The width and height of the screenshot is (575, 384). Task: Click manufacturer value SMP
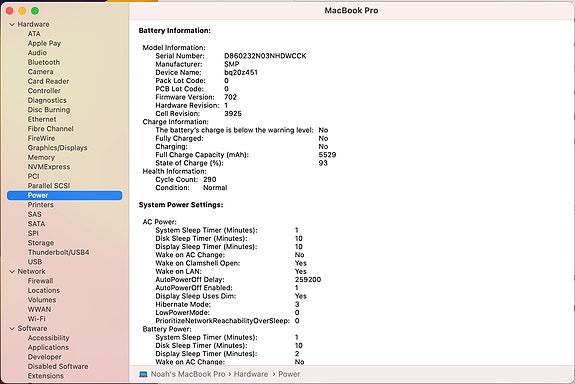pyautogui.click(x=232, y=64)
